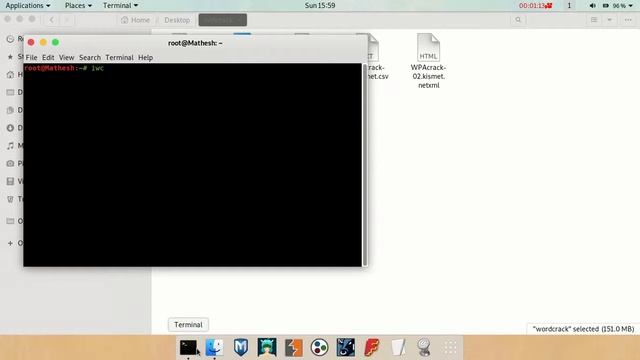640x360 pixels.
Task: Launch the dark blue face icon in dock
Action: 346,347
